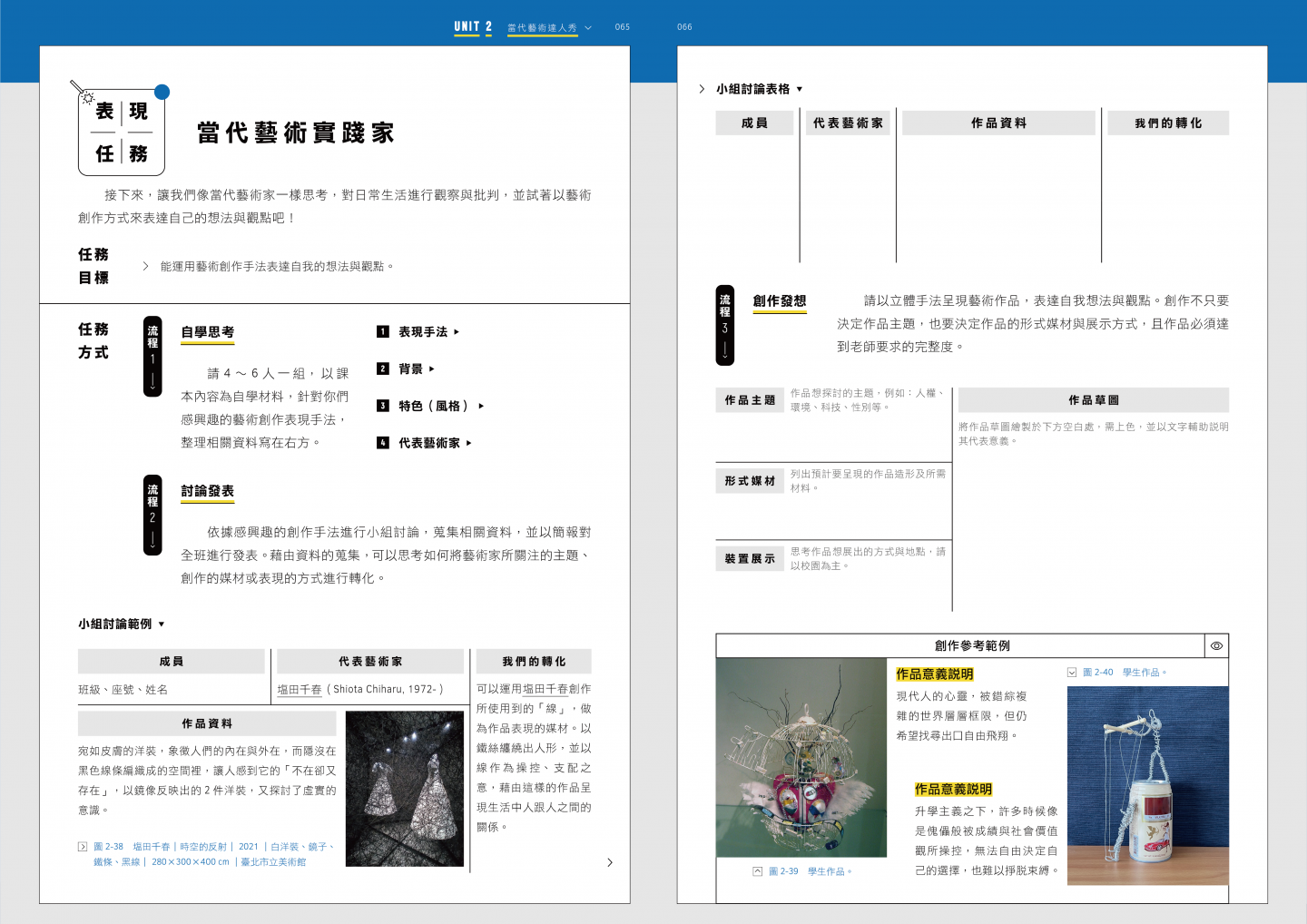Click the 塩田千春 underlined artist name
Image resolution: width=1307 pixels, height=924 pixels.
[x=300, y=690]
